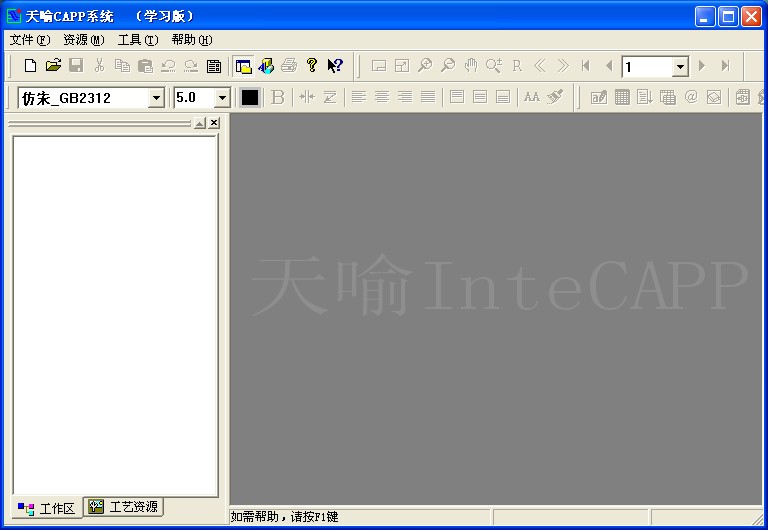The width and height of the screenshot is (768, 530).
Task: Click the form list icon after Redo
Action: 214,66
